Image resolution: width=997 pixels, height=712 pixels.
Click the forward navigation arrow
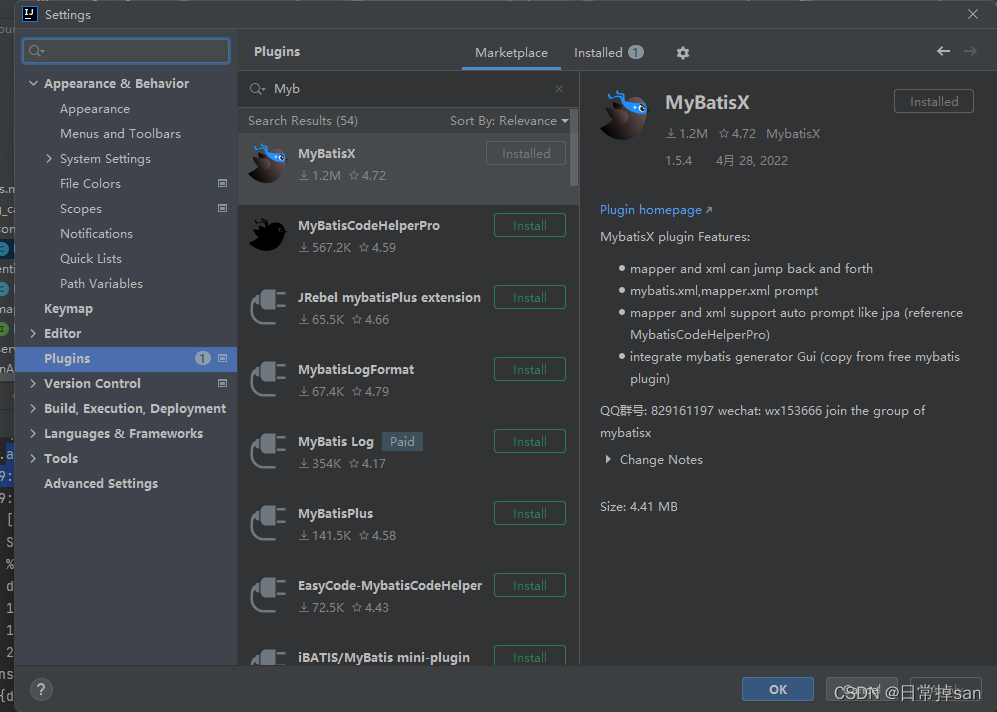[x=970, y=51]
